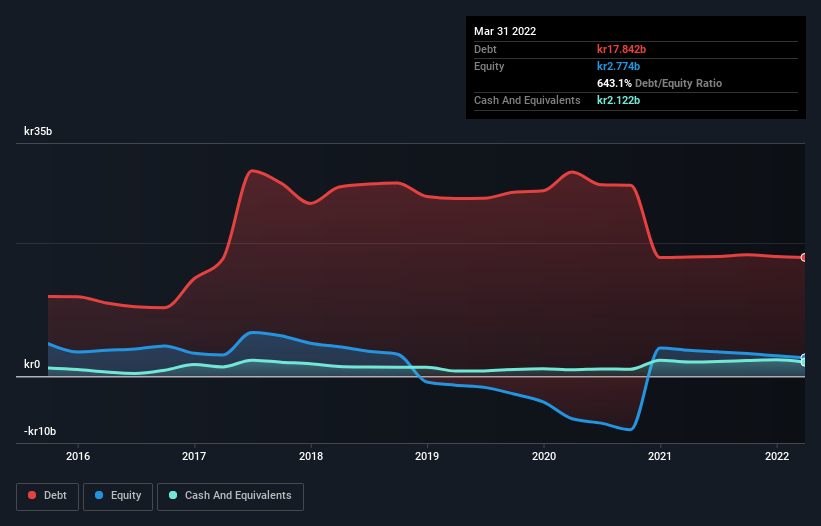
Task: Click the Mar 31 2022 tooltip date
Action: 505,31
